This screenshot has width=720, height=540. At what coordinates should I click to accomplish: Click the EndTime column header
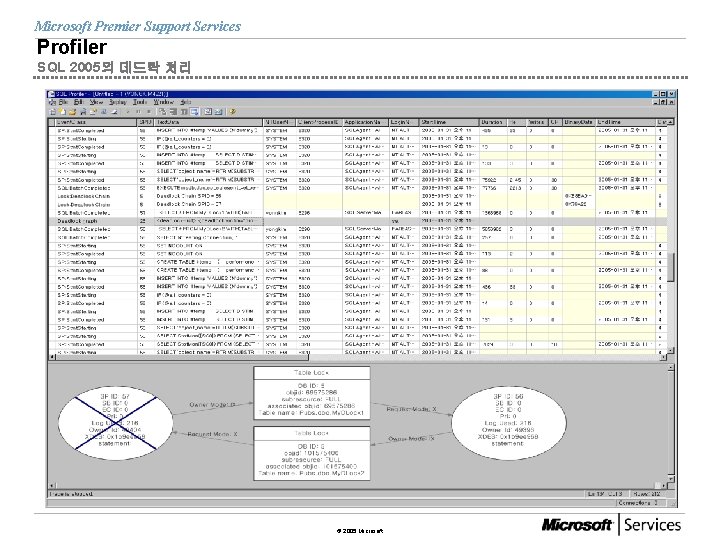click(626, 122)
